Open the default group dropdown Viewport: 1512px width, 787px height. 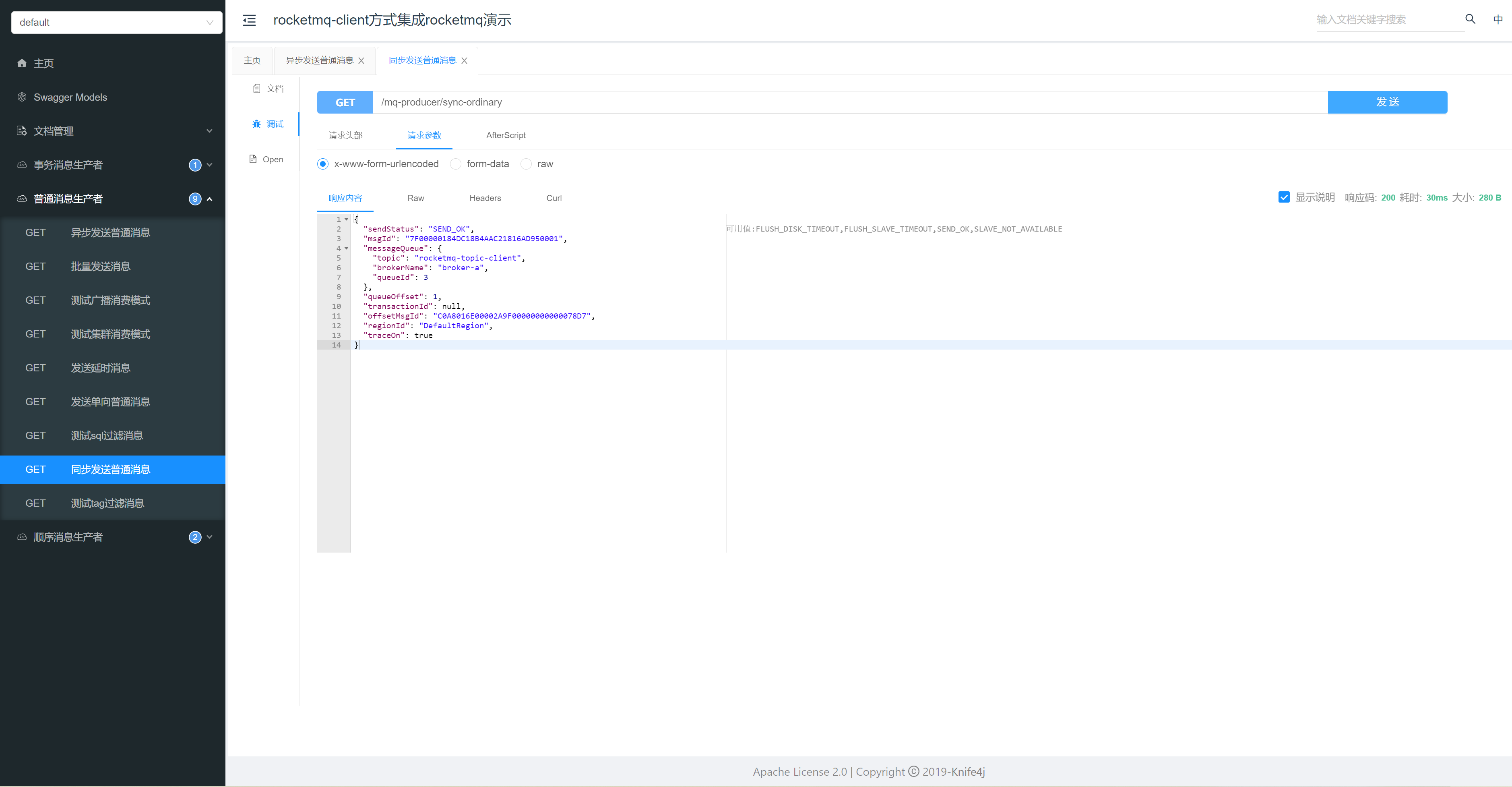pyautogui.click(x=117, y=22)
